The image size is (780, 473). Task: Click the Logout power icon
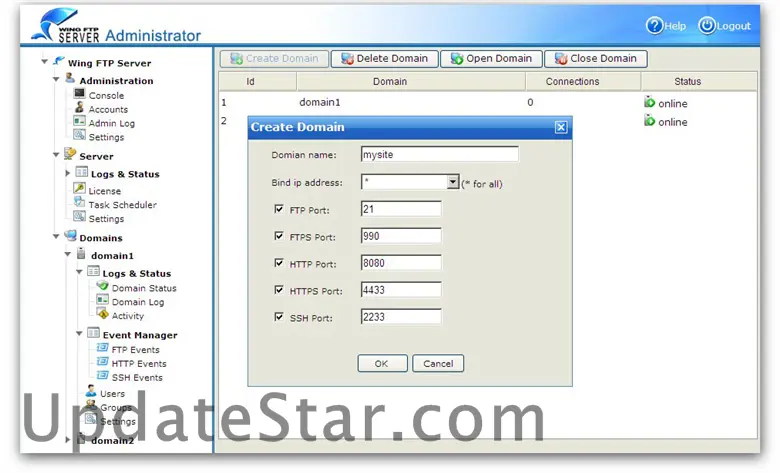pyautogui.click(x=706, y=25)
